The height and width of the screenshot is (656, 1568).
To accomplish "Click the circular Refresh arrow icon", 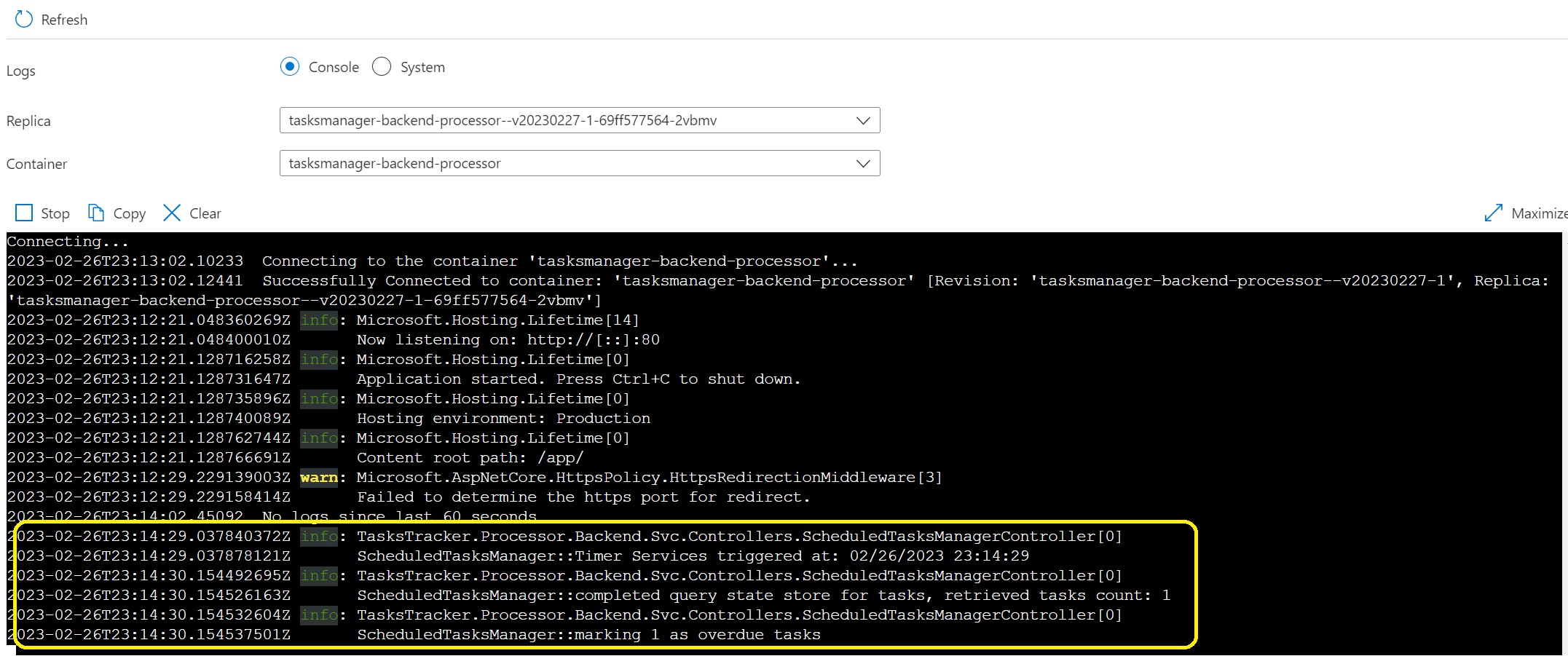I will point(24,20).
